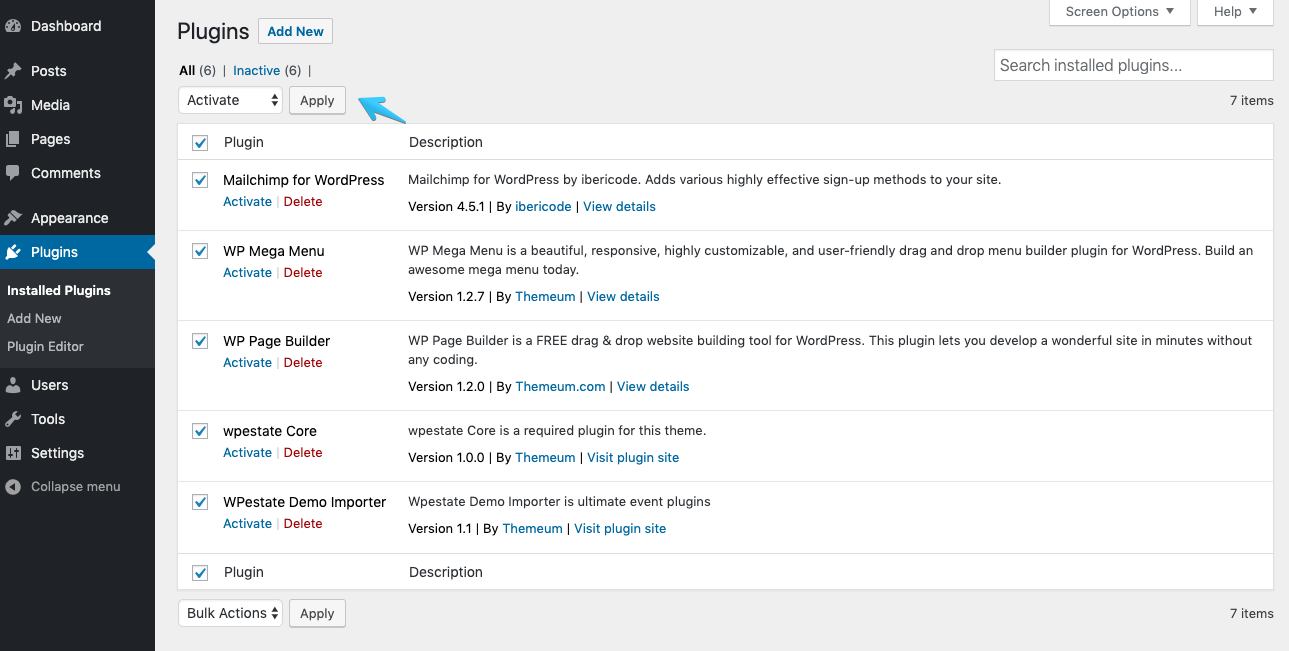Click the Add New button beside Plugins heading
Image resolution: width=1289 pixels, height=651 pixels.
pos(295,31)
